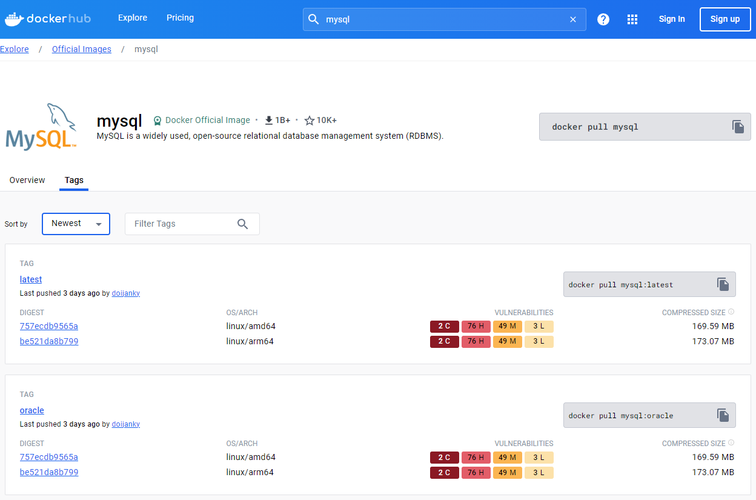Click 49 M medium badge for latest arm64

click(x=507, y=341)
